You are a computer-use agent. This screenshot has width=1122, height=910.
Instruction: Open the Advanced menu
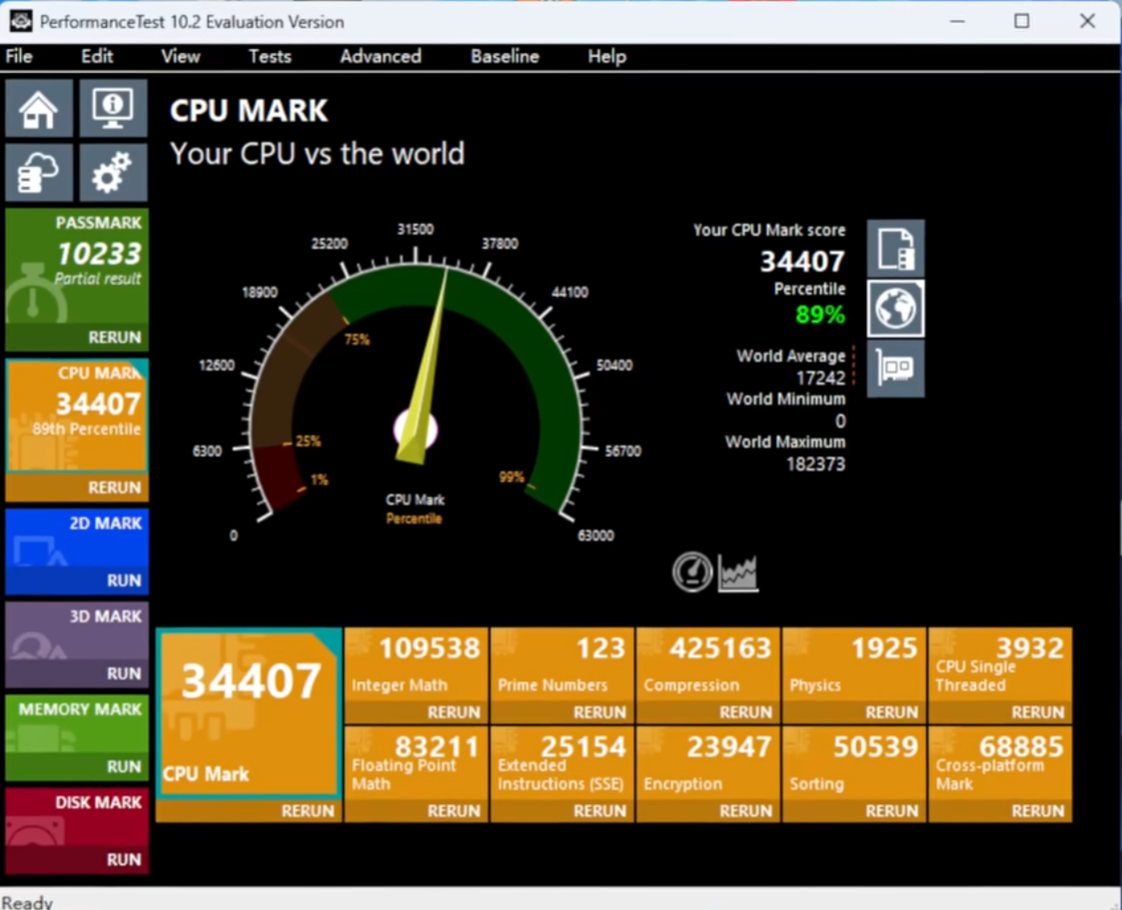coord(381,57)
